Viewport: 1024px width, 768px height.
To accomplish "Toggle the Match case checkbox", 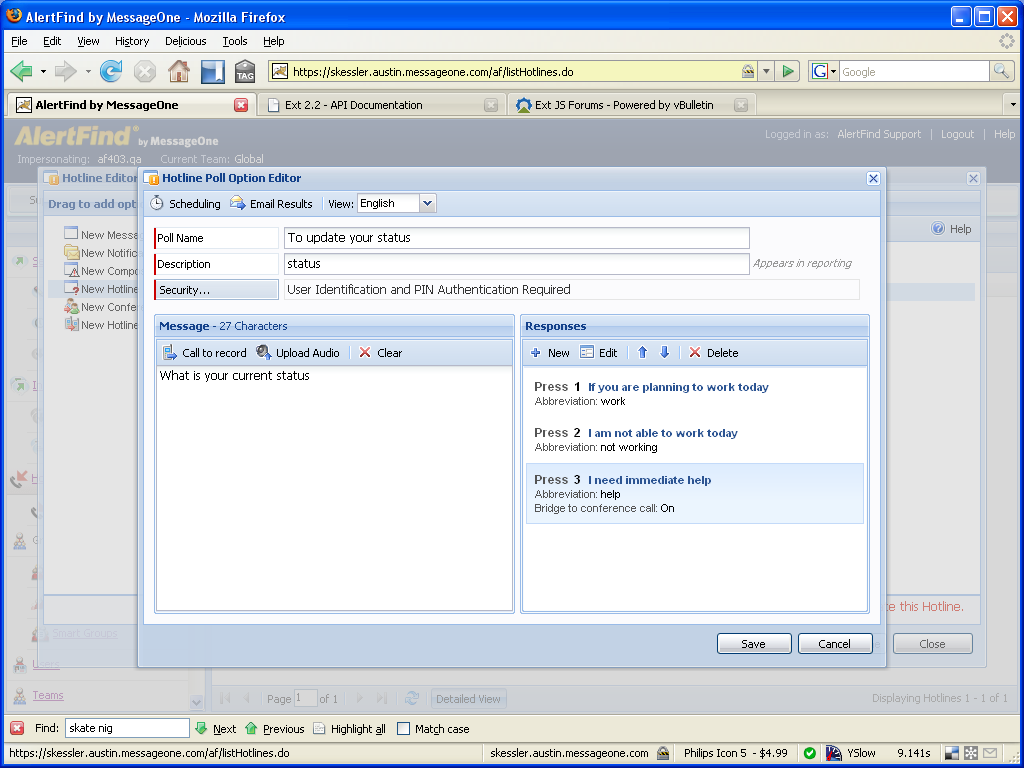I will [404, 729].
